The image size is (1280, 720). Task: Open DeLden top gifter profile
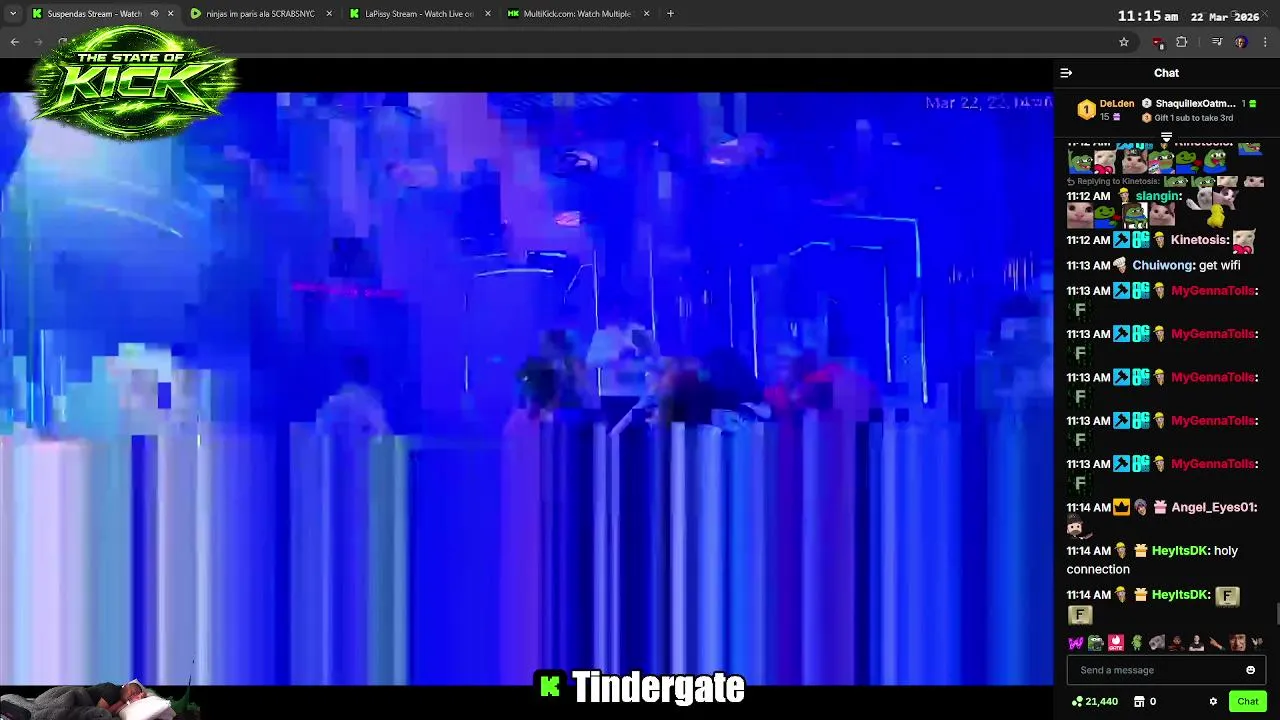tap(1117, 104)
